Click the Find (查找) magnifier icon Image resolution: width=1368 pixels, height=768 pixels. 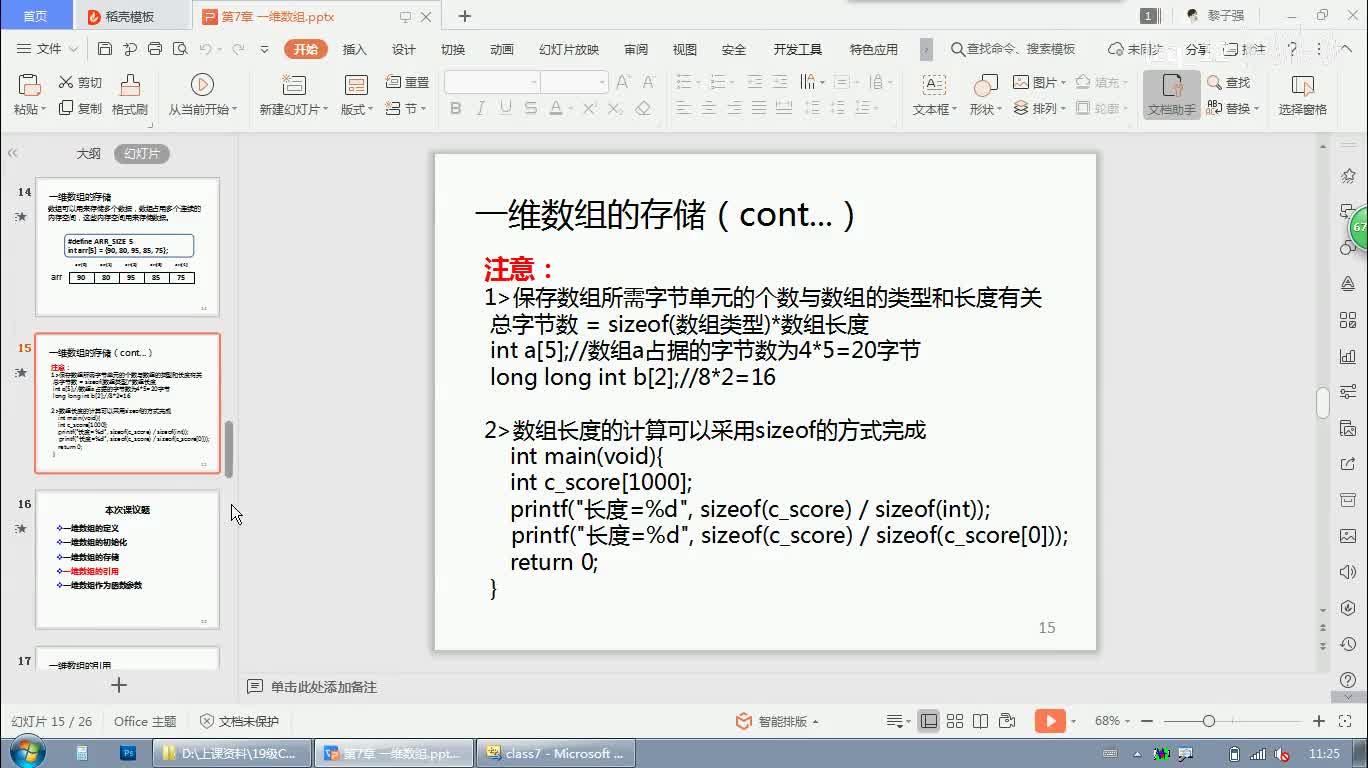tap(1215, 82)
